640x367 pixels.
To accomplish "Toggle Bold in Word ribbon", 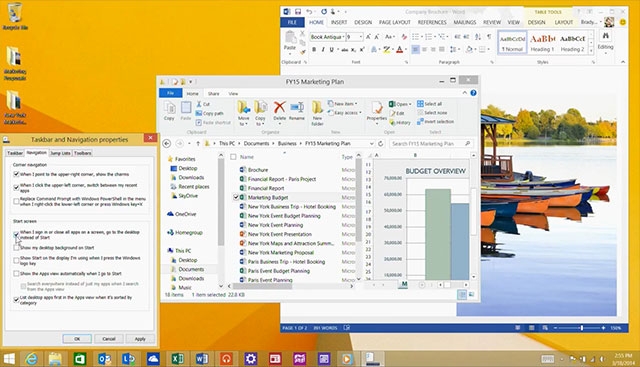I will pyautogui.click(x=314, y=49).
